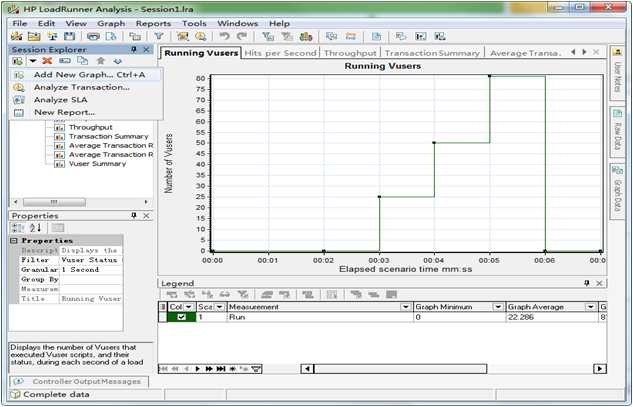The height and width of the screenshot is (407, 633).
Task: Open the Controller Output Messages tab
Action: (x=79, y=382)
